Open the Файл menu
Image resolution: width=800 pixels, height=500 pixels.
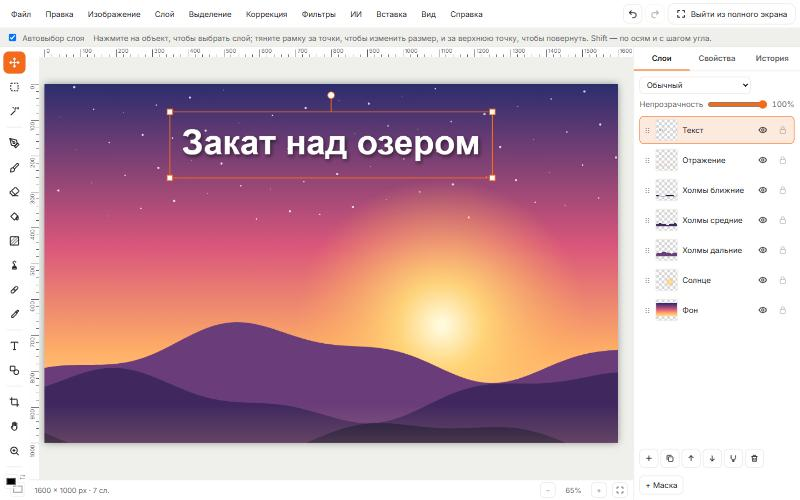[x=21, y=14]
